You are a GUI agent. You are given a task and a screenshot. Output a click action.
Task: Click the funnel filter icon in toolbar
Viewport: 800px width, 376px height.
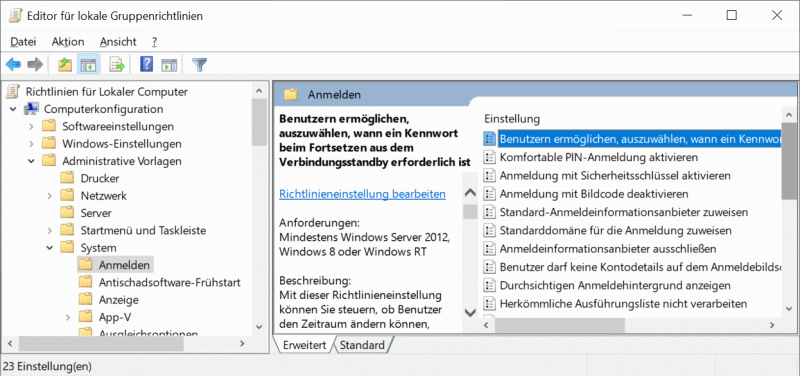199,65
